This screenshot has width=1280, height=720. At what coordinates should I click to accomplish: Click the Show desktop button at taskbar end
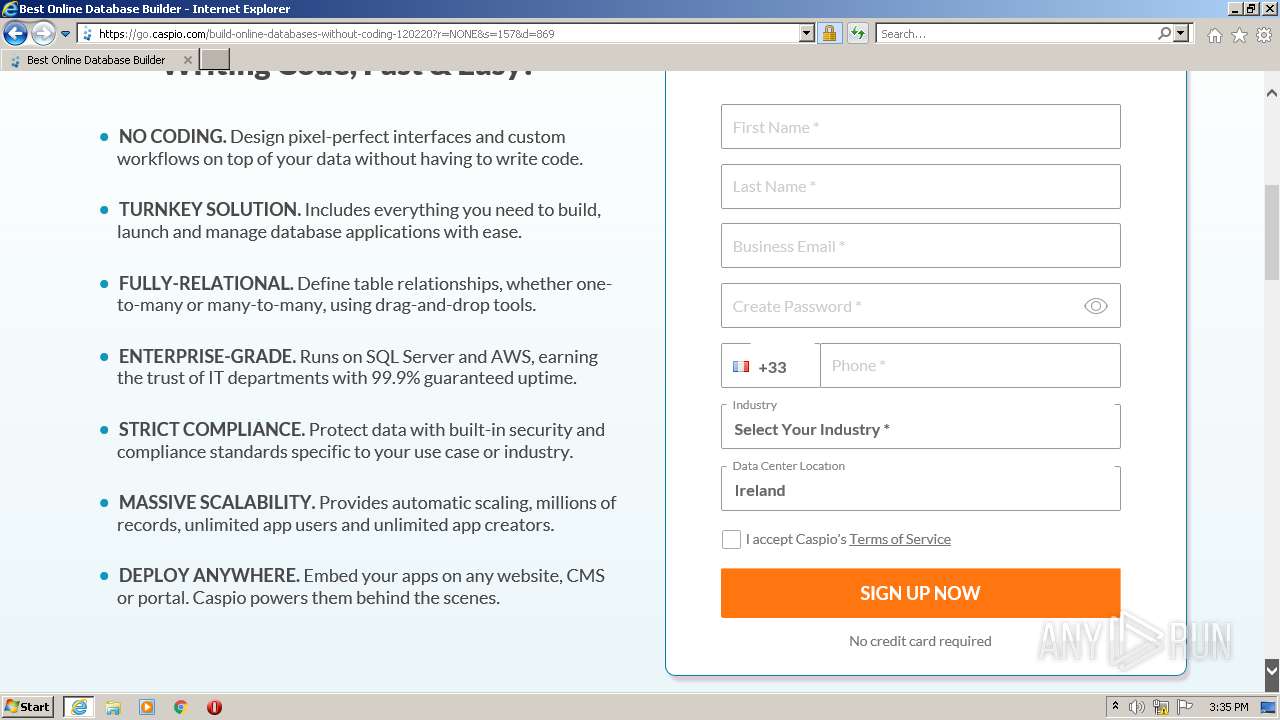click(1269, 707)
